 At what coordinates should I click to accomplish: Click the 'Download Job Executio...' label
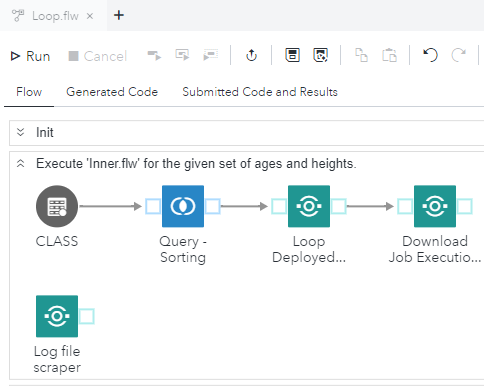tap(435, 249)
